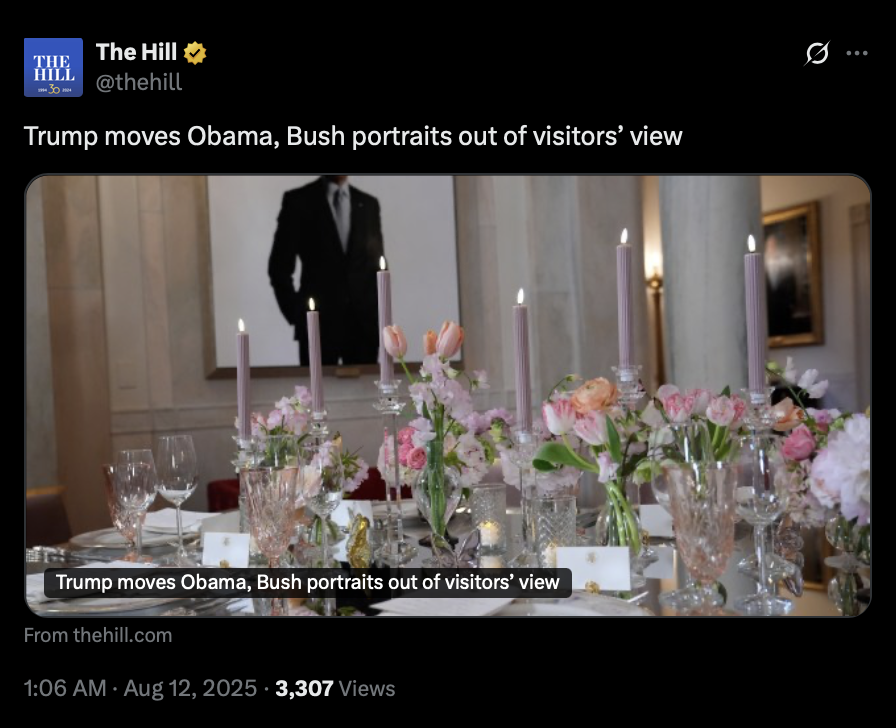This screenshot has width=896, height=728.
Task: Open The Hill display name profile
Action: point(137,52)
